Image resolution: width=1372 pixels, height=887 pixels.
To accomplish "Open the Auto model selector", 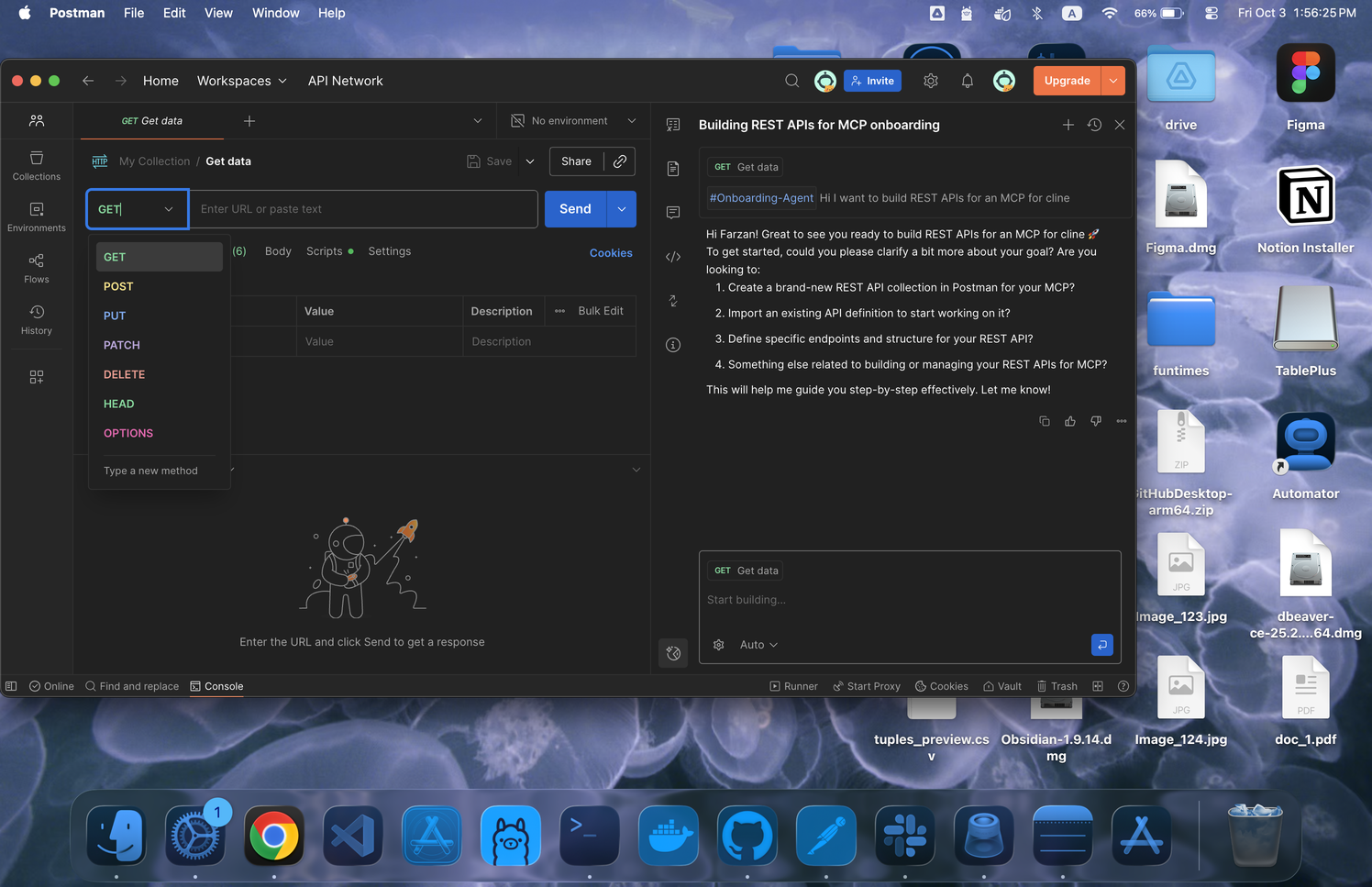I will point(758,645).
